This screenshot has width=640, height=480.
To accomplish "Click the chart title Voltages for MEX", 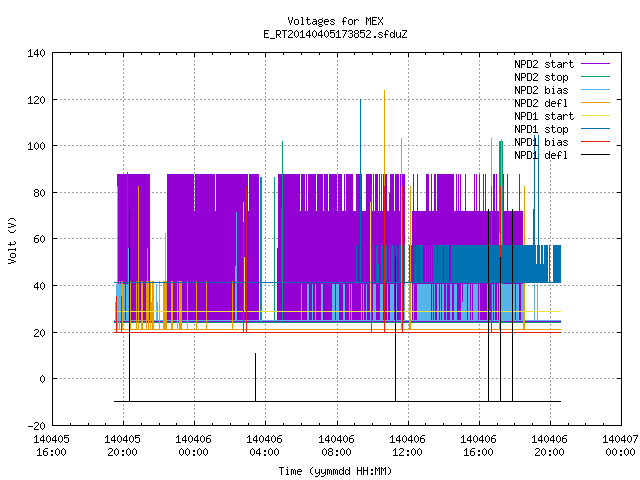I will pyautogui.click(x=335, y=21).
